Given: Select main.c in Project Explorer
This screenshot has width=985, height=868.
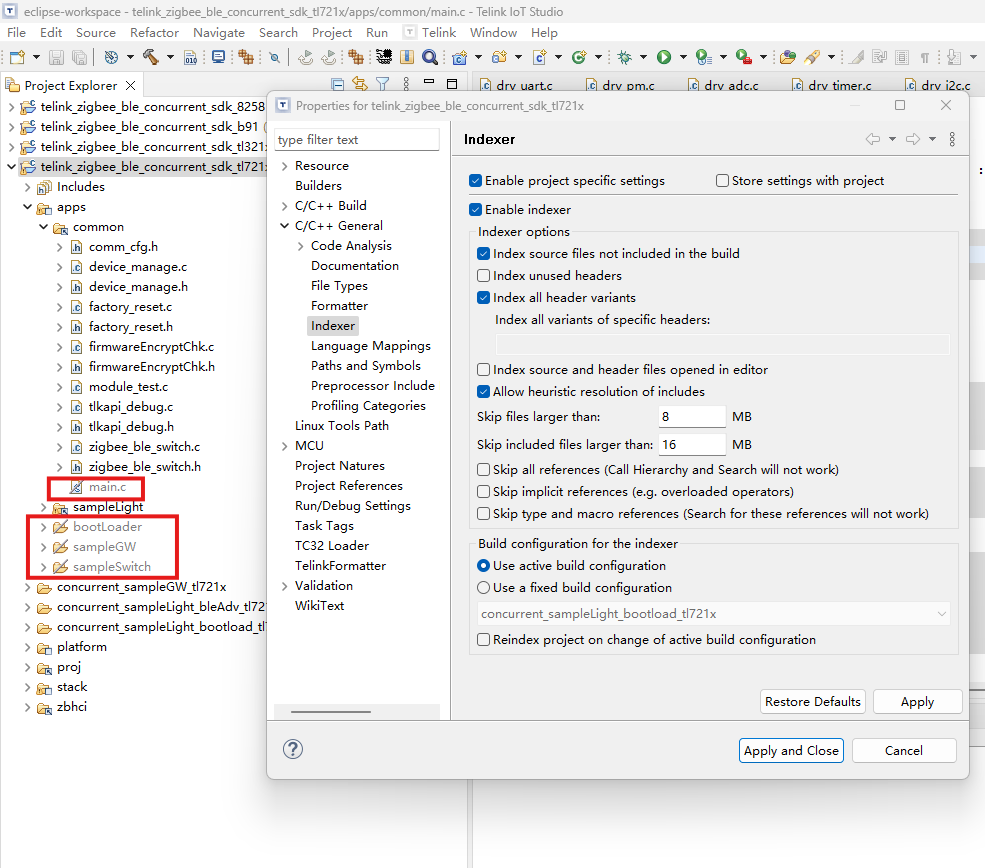Looking at the screenshot, I should pyautogui.click(x=107, y=487).
